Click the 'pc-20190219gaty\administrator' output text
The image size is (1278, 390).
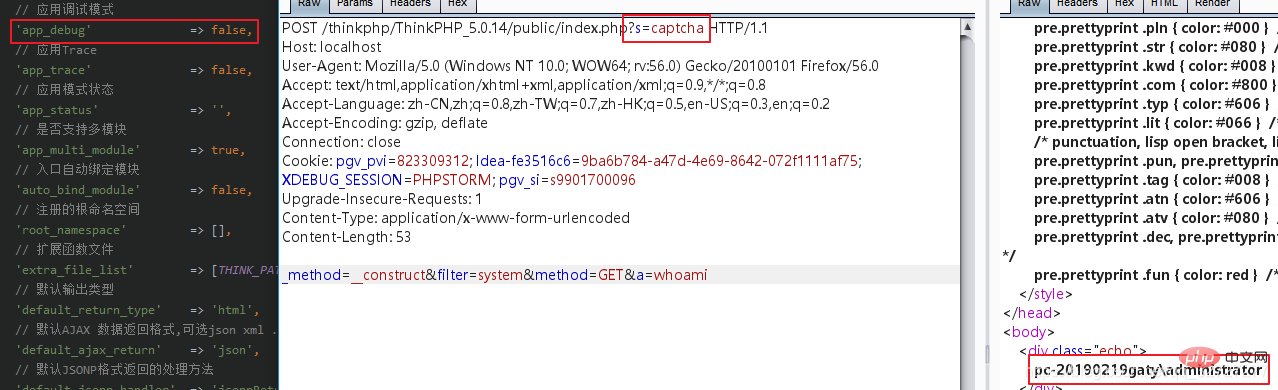pyautogui.click(x=1148, y=370)
